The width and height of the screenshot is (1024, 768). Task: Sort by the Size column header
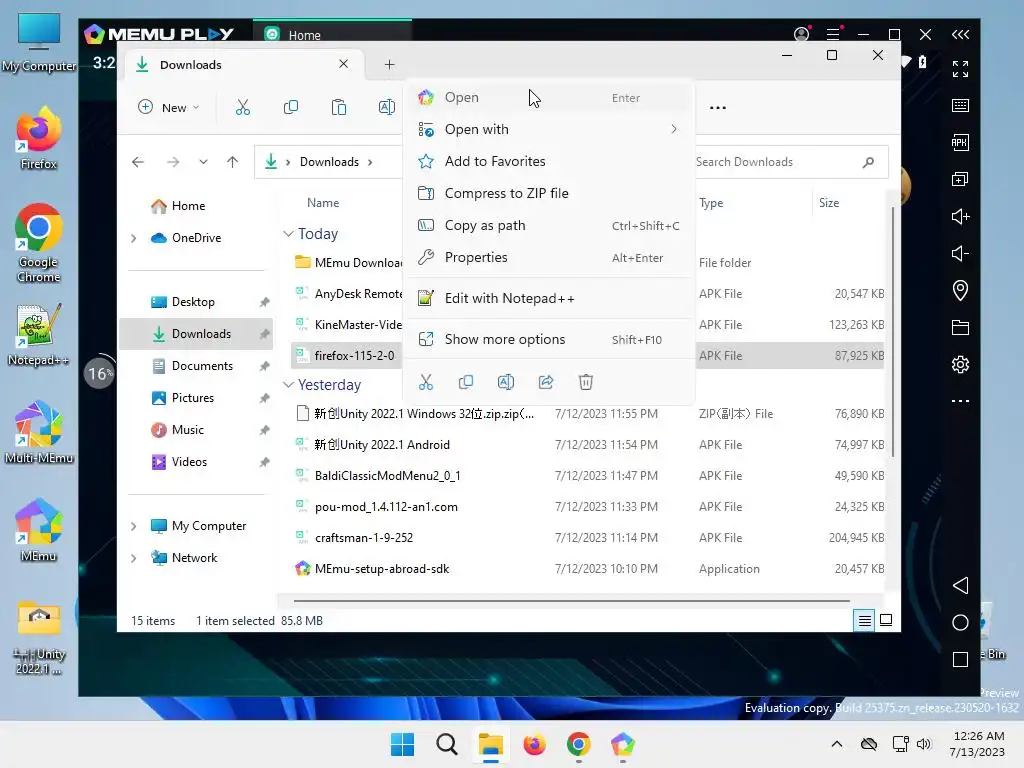tap(848, 203)
